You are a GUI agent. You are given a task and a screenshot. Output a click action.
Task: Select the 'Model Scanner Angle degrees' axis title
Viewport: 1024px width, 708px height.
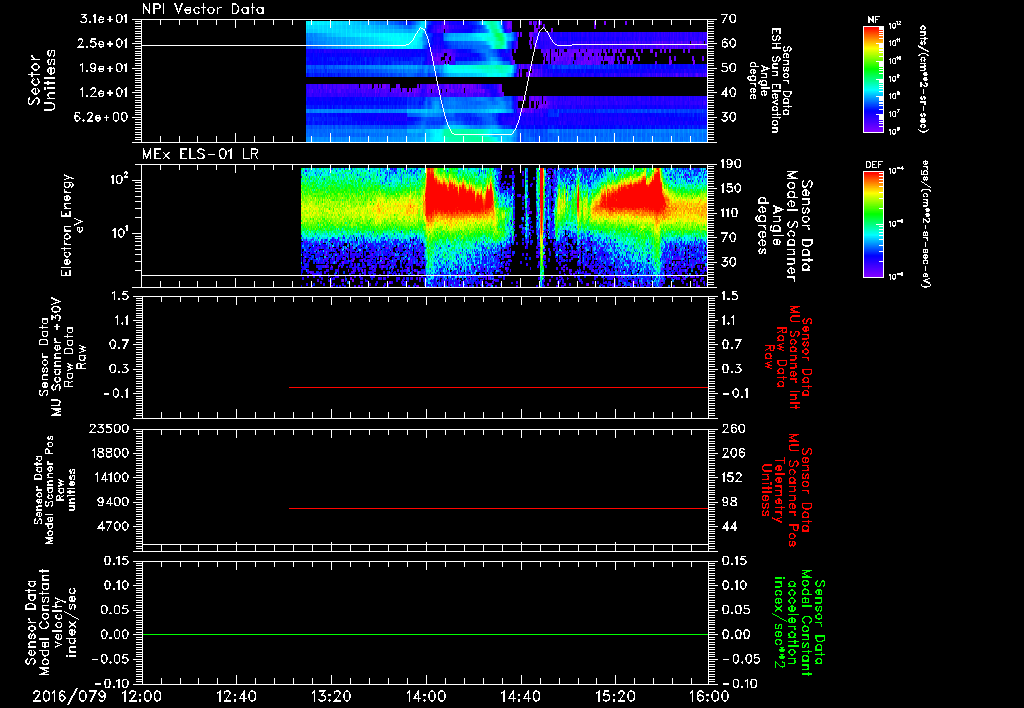[783, 226]
